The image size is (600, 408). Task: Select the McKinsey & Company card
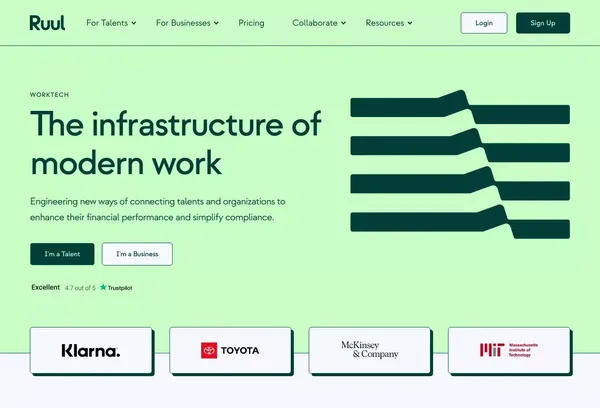[370, 351]
